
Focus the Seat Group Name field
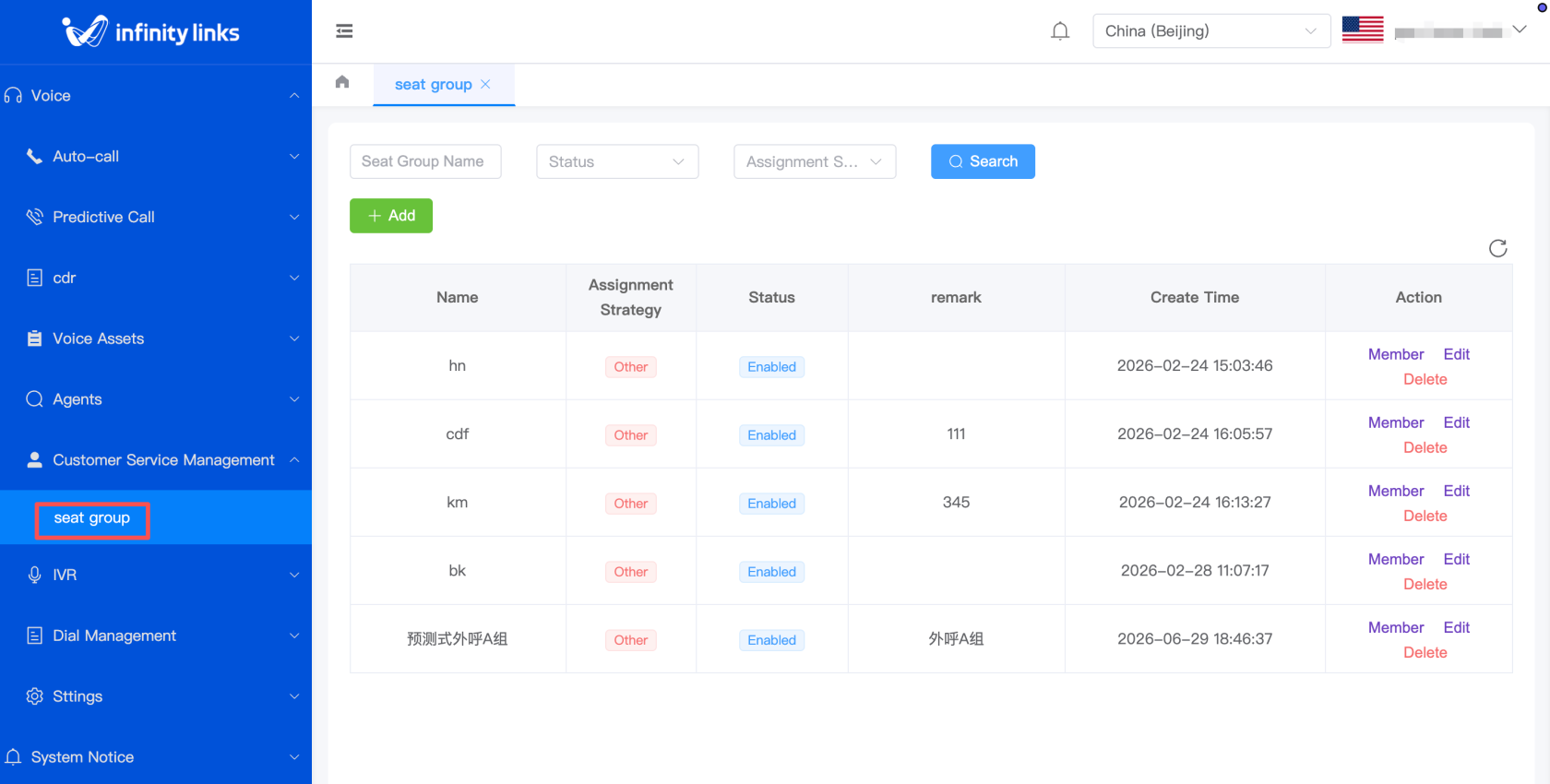tap(425, 161)
